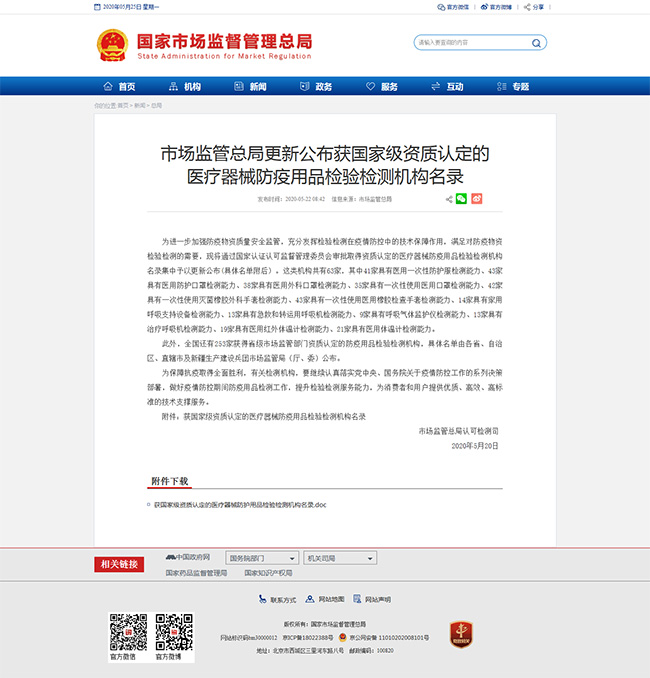Click the top-bar share (分享) icon
Screen dimensions: 650x678
(533, 7)
